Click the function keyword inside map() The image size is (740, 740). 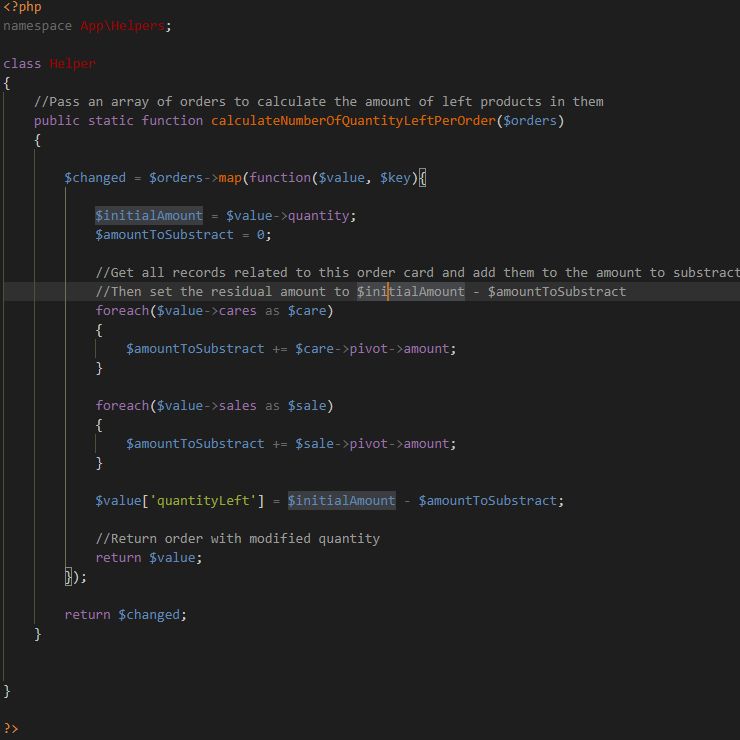coord(280,178)
